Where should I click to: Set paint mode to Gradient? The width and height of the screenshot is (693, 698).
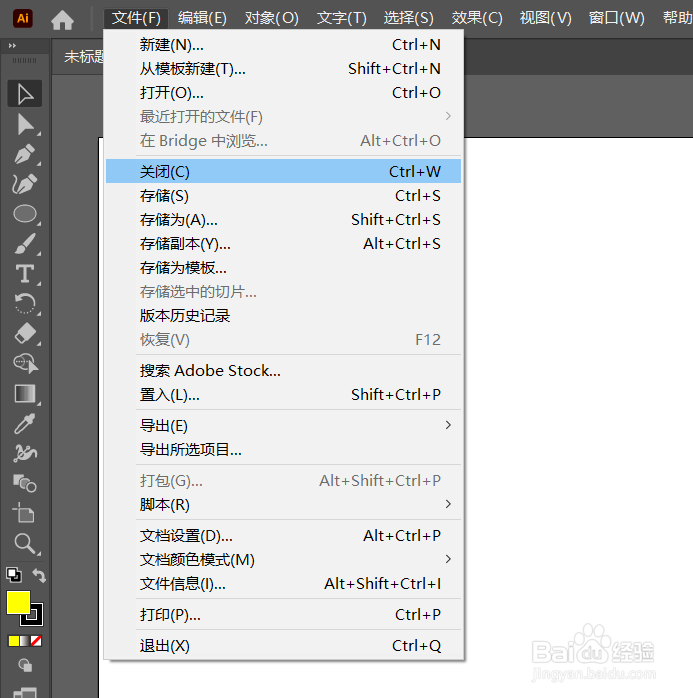pos(25,641)
